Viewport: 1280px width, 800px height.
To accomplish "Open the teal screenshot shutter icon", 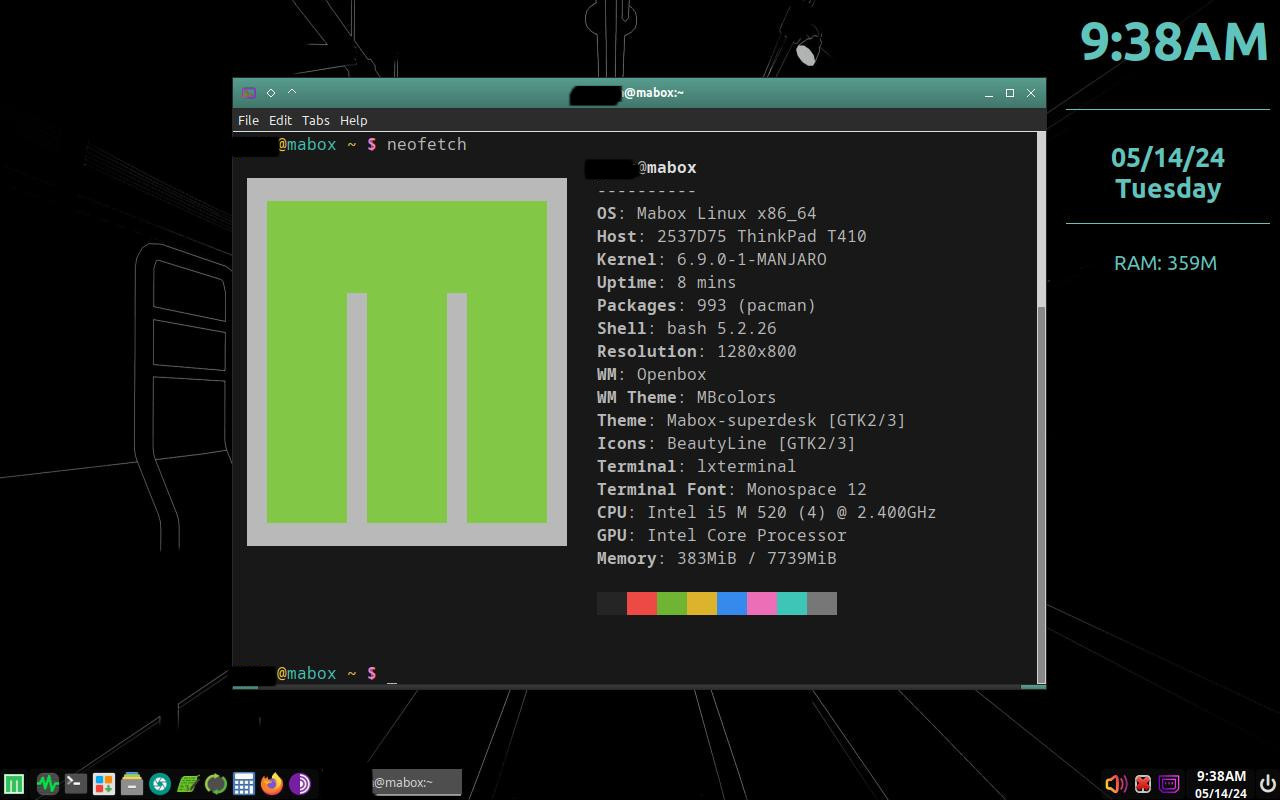I will click(x=159, y=783).
